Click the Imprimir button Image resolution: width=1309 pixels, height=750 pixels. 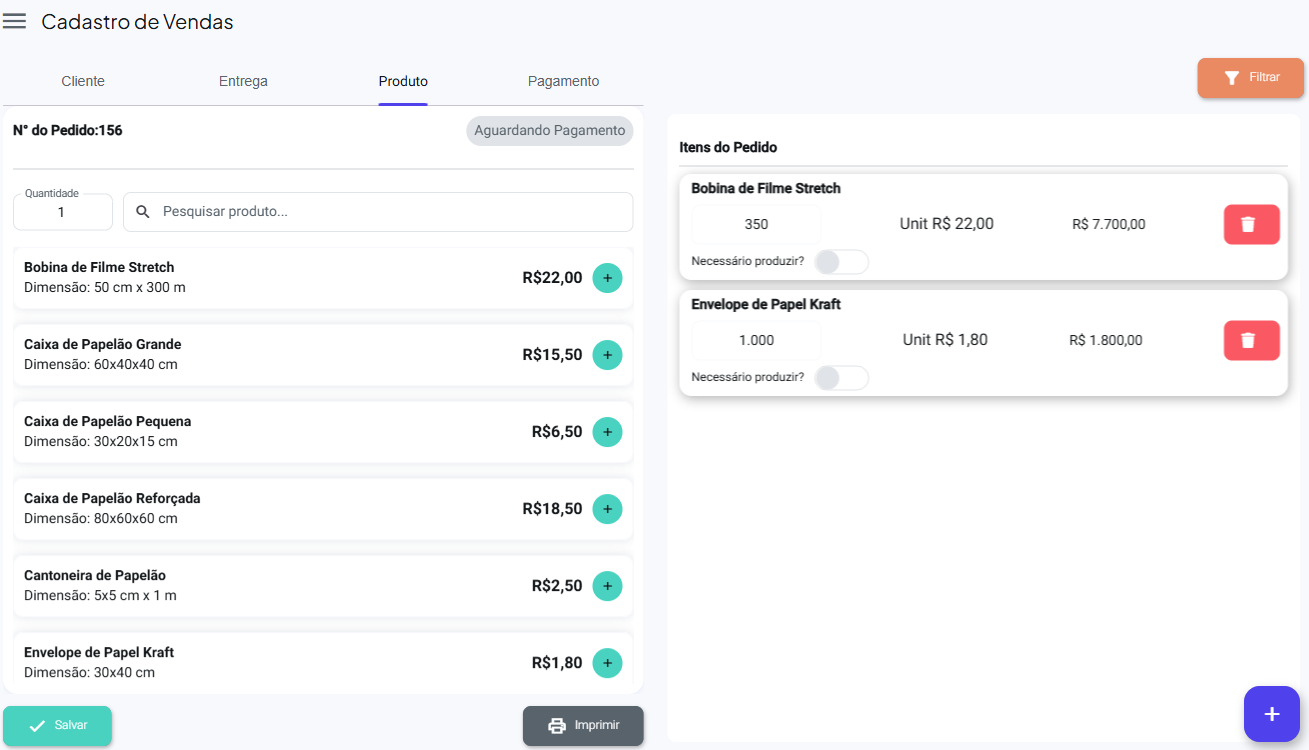[583, 726]
